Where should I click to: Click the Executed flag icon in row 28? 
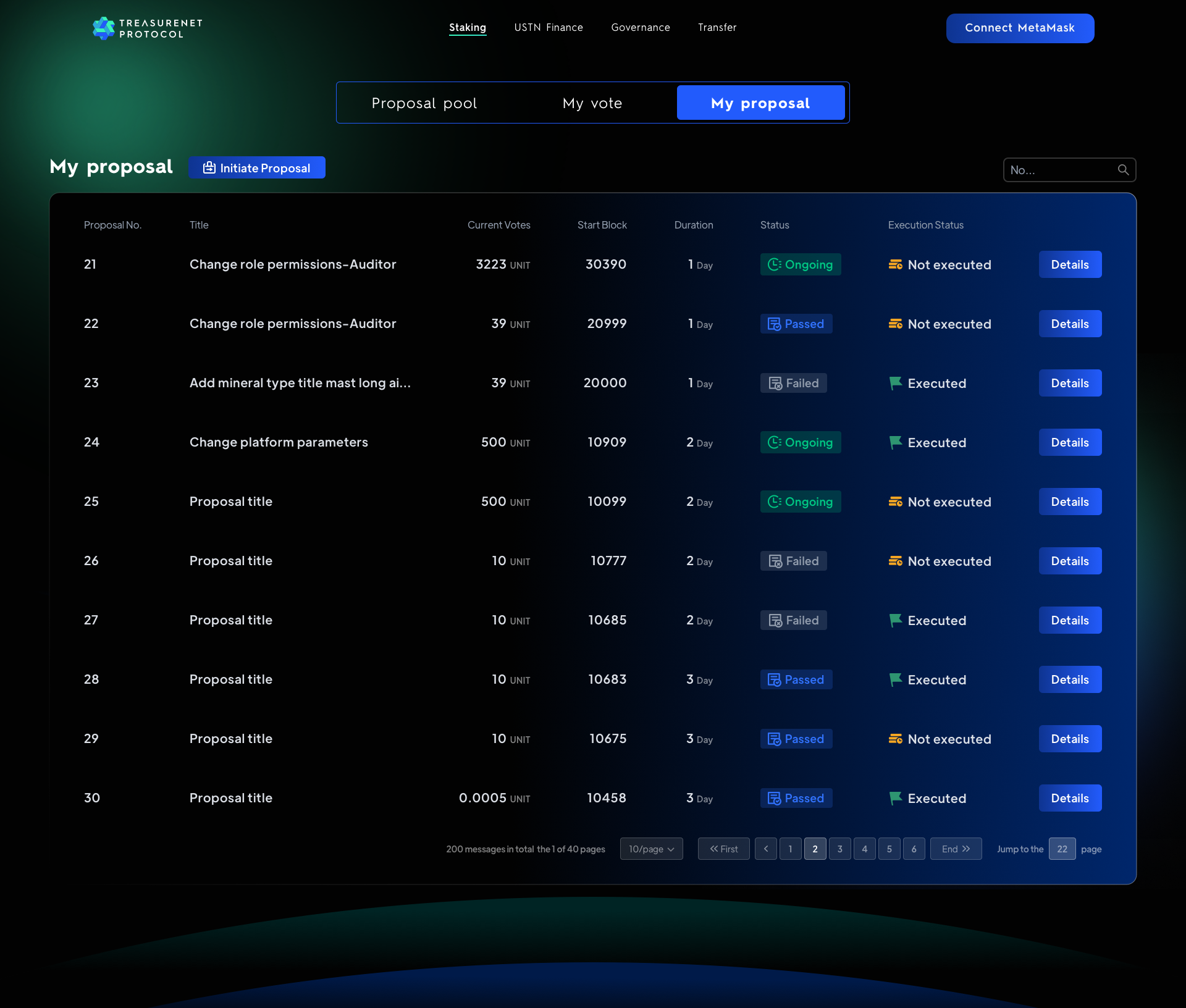coord(896,679)
